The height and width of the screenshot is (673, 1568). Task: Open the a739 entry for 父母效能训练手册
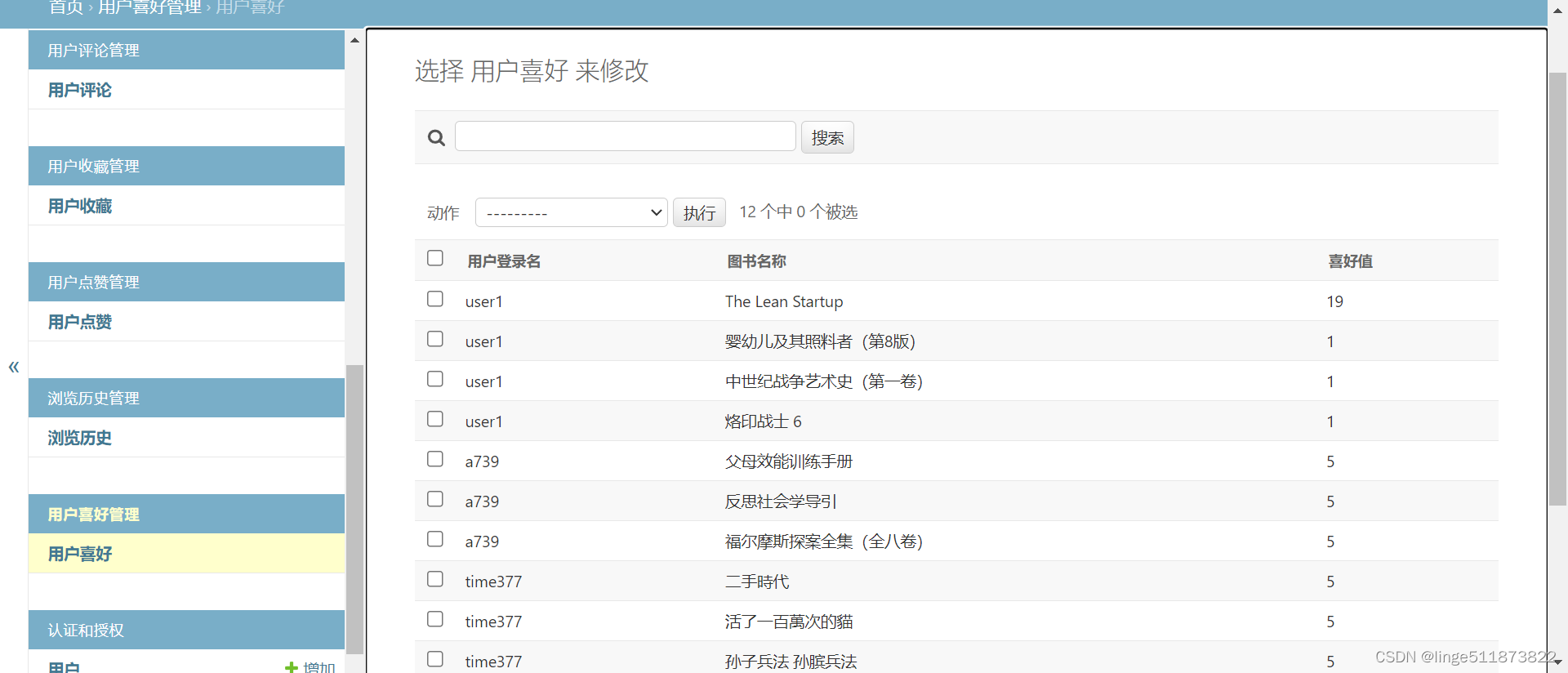482,461
